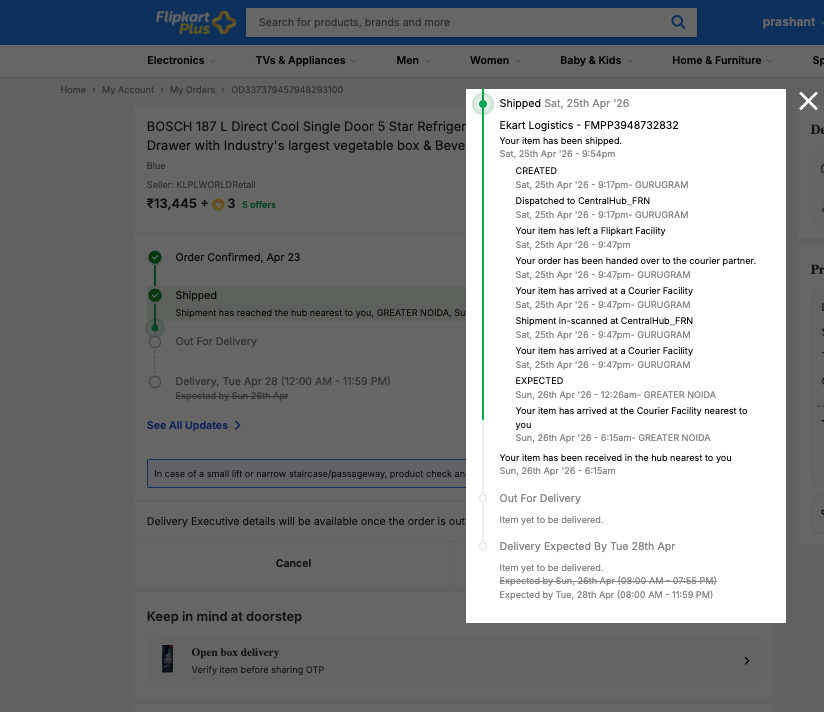Image resolution: width=824 pixels, height=712 pixels.
Task: Click the Shipped marker in the popup timeline
Action: [x=483, y=104]
